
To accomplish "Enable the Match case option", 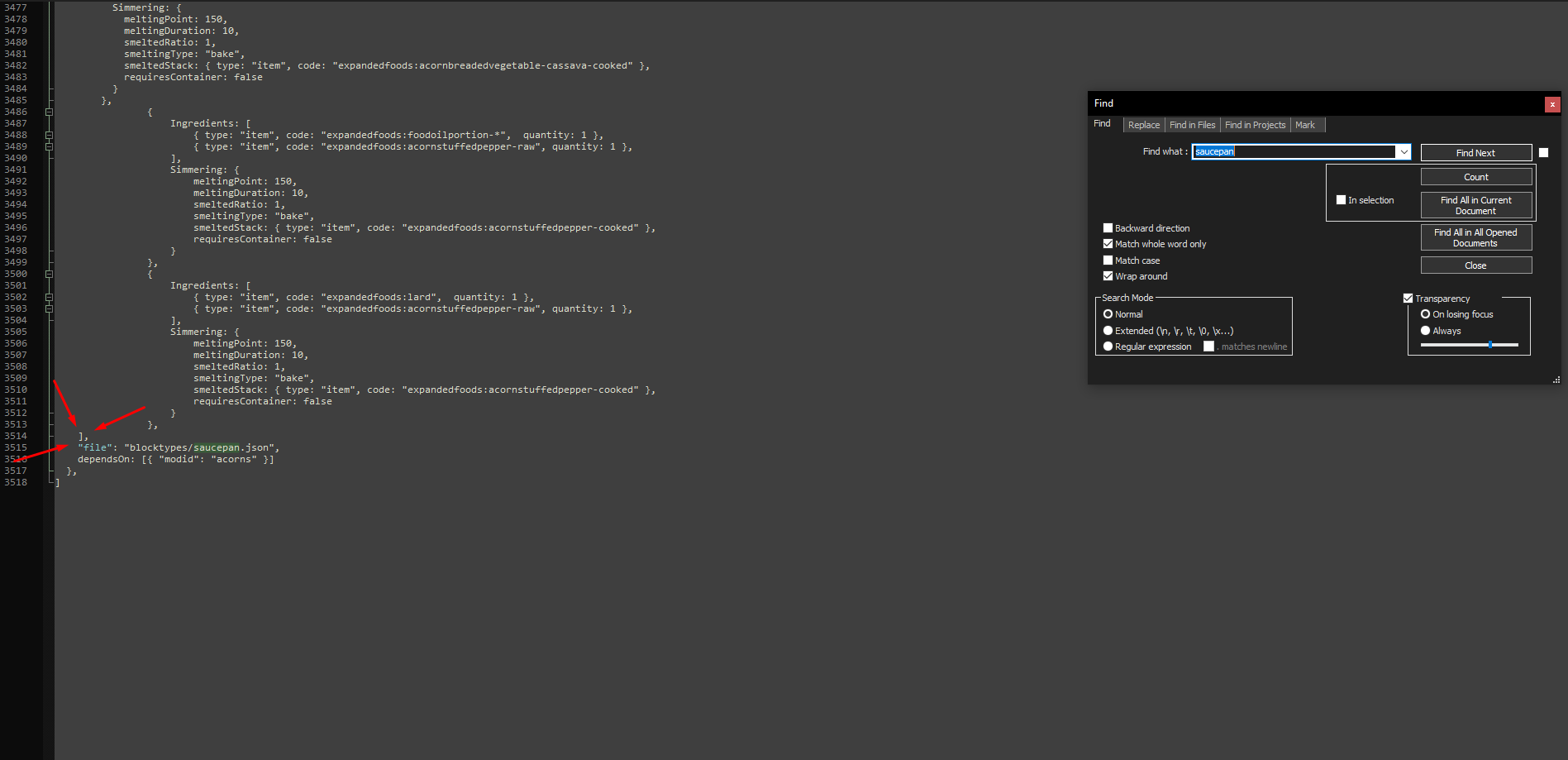I will pyautogui.click(x=1108, y=261).
